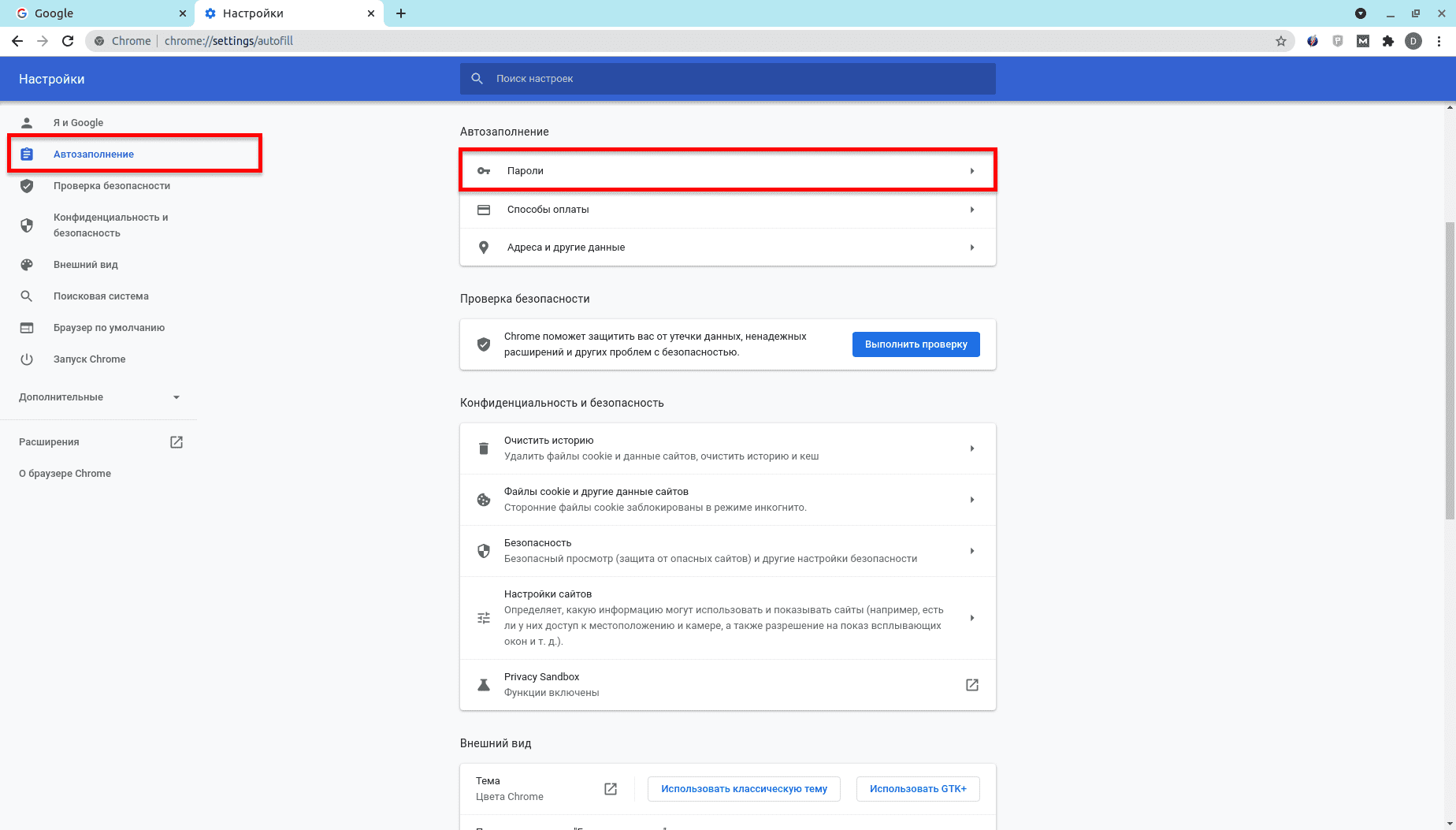Expand Пароли settings row arrow
The image size is (1456, 830).
(x=971, y=171)
